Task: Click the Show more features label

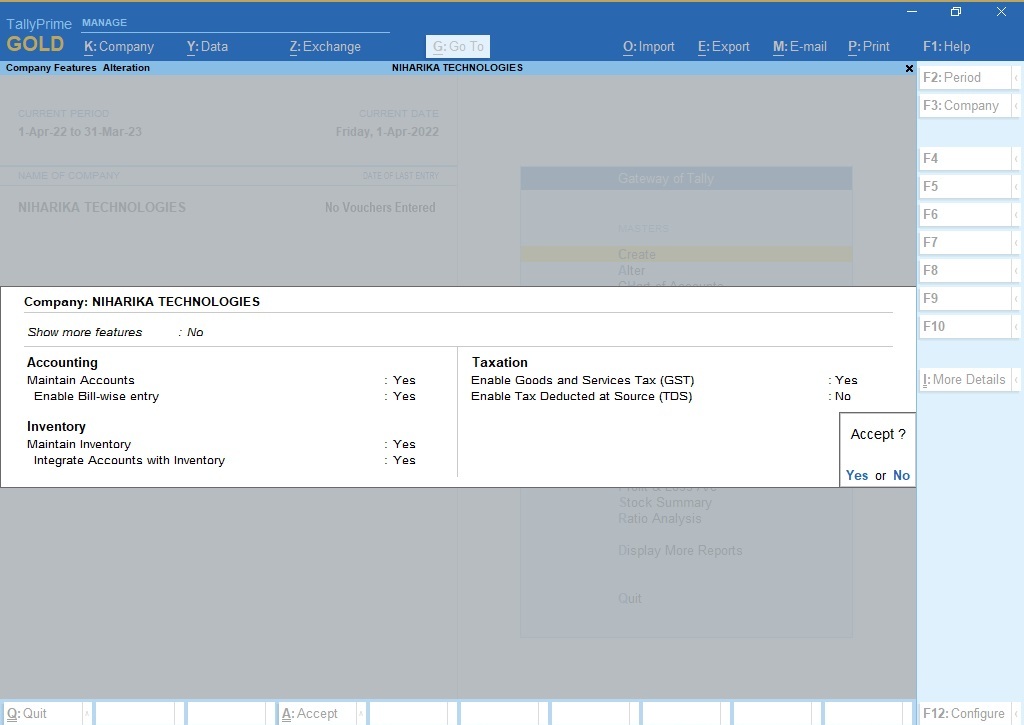Action: pyautogui.click(x=85, y=332)
